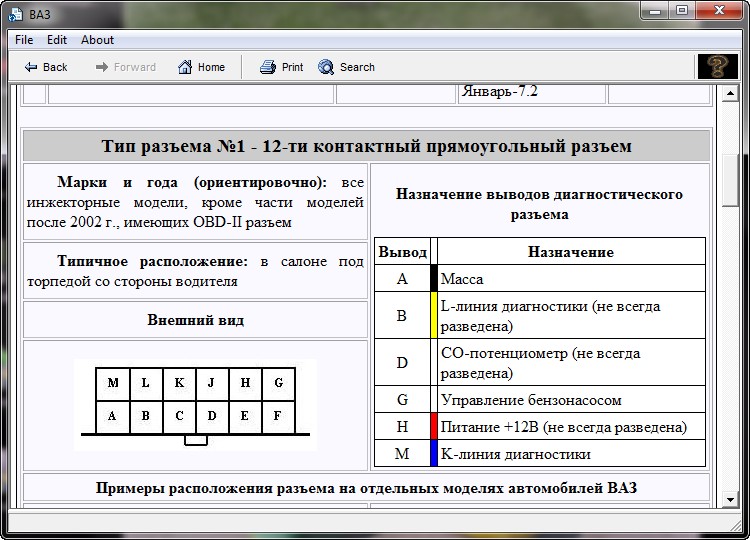Go to the Home page icon

[x=185, y=67]
